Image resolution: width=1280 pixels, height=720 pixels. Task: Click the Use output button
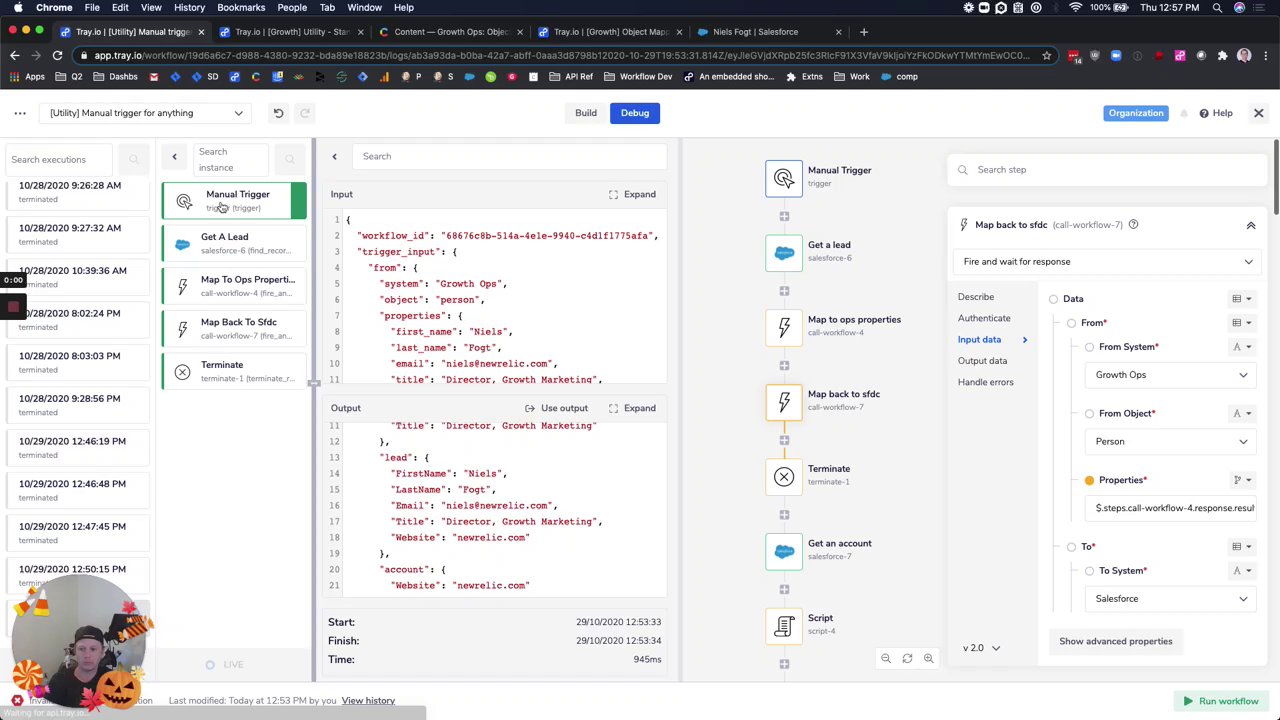point(557,409)
